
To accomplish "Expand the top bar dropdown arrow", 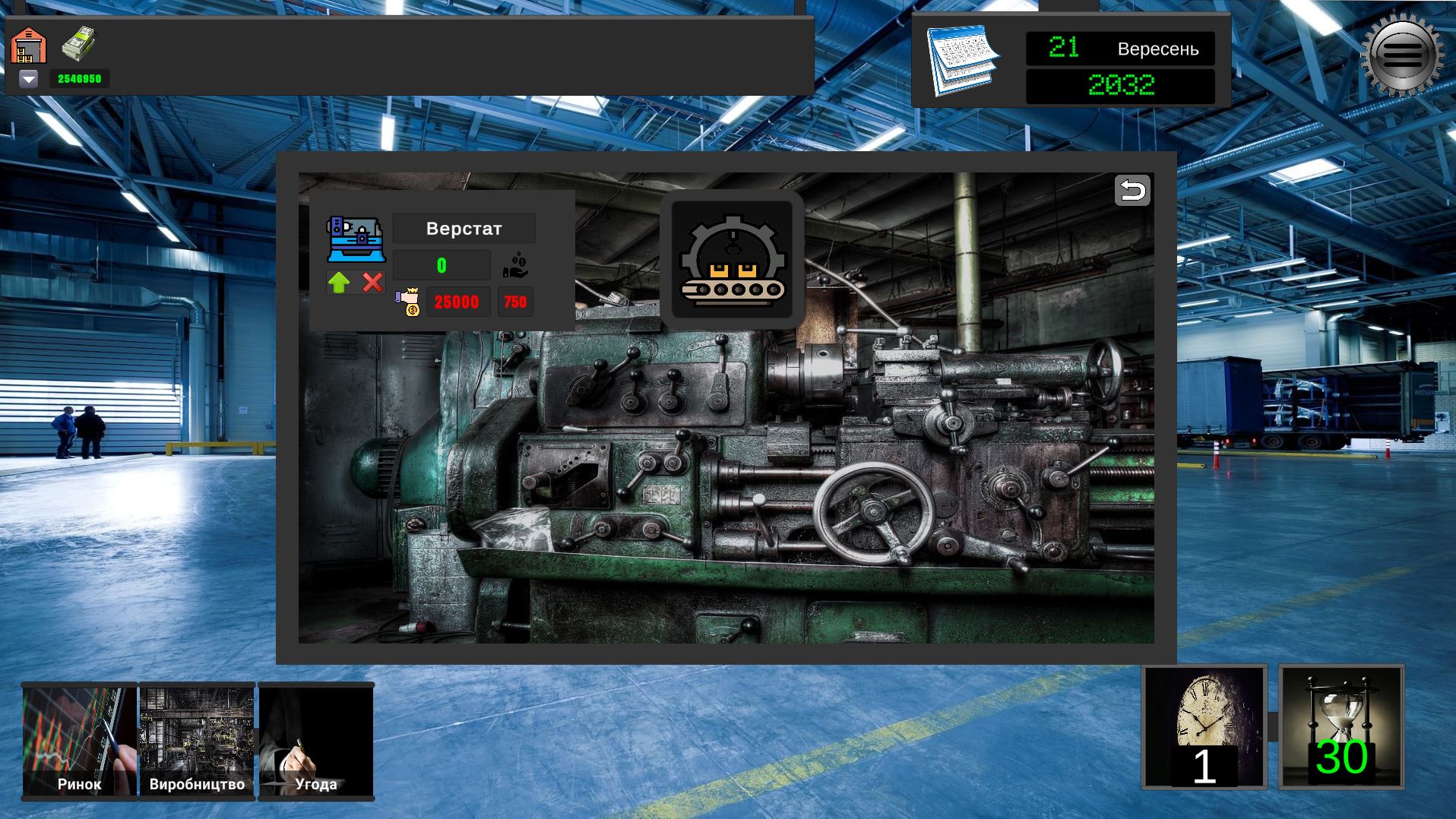I will 28,79.
